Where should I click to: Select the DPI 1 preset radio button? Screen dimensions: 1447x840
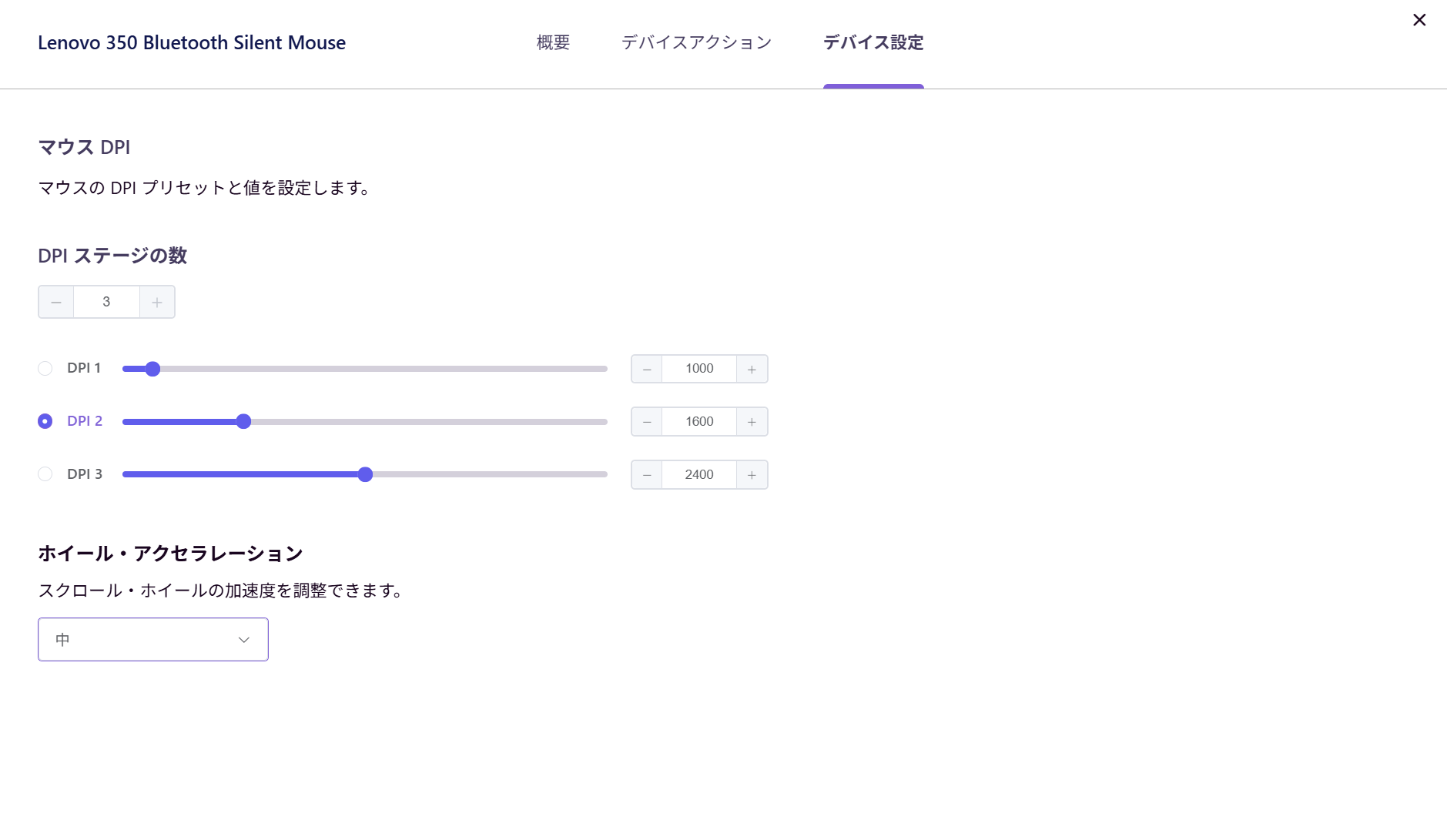pos(45,368)
